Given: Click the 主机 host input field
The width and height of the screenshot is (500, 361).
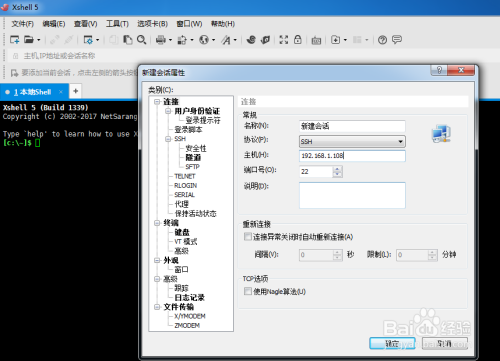Looking at the screenshot, I should coord(352,156).
